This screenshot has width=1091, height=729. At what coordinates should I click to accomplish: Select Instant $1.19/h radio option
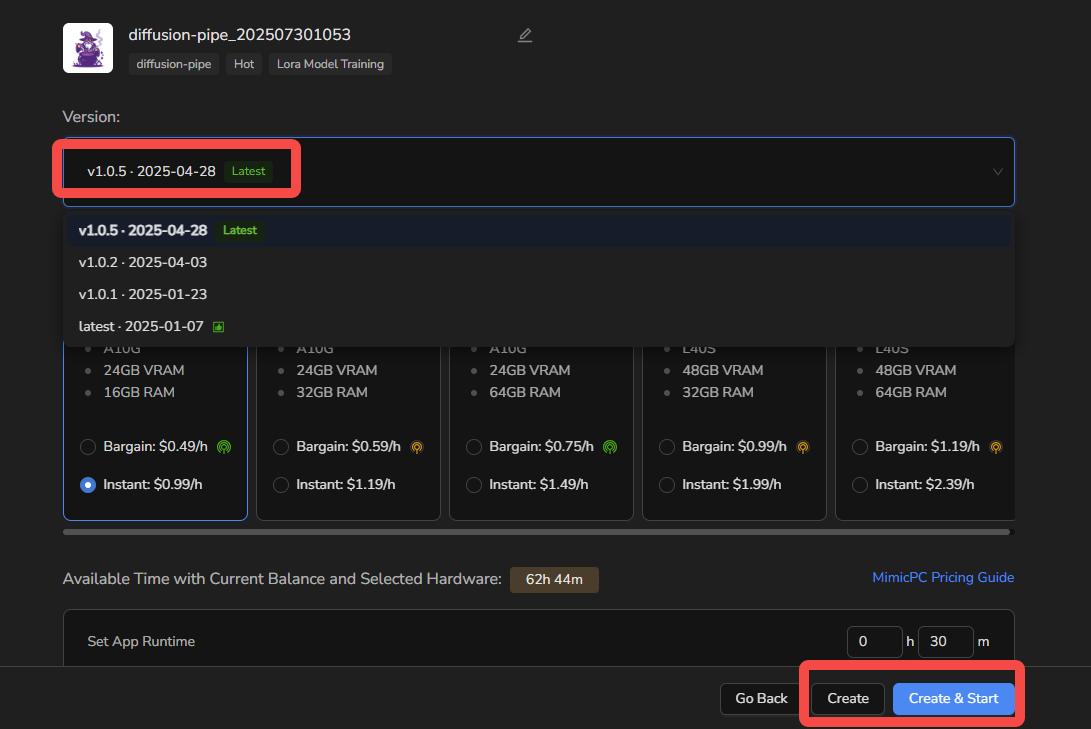coord(280,485)
